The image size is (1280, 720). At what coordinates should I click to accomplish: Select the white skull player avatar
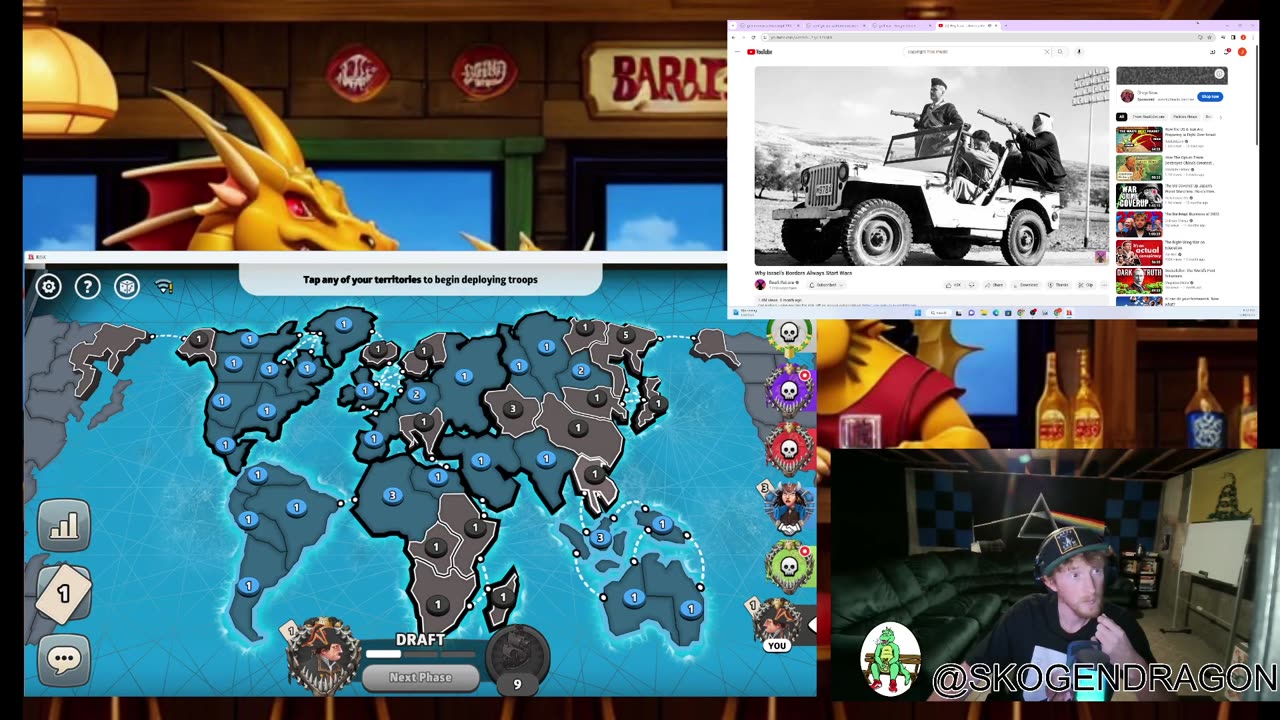789,334
